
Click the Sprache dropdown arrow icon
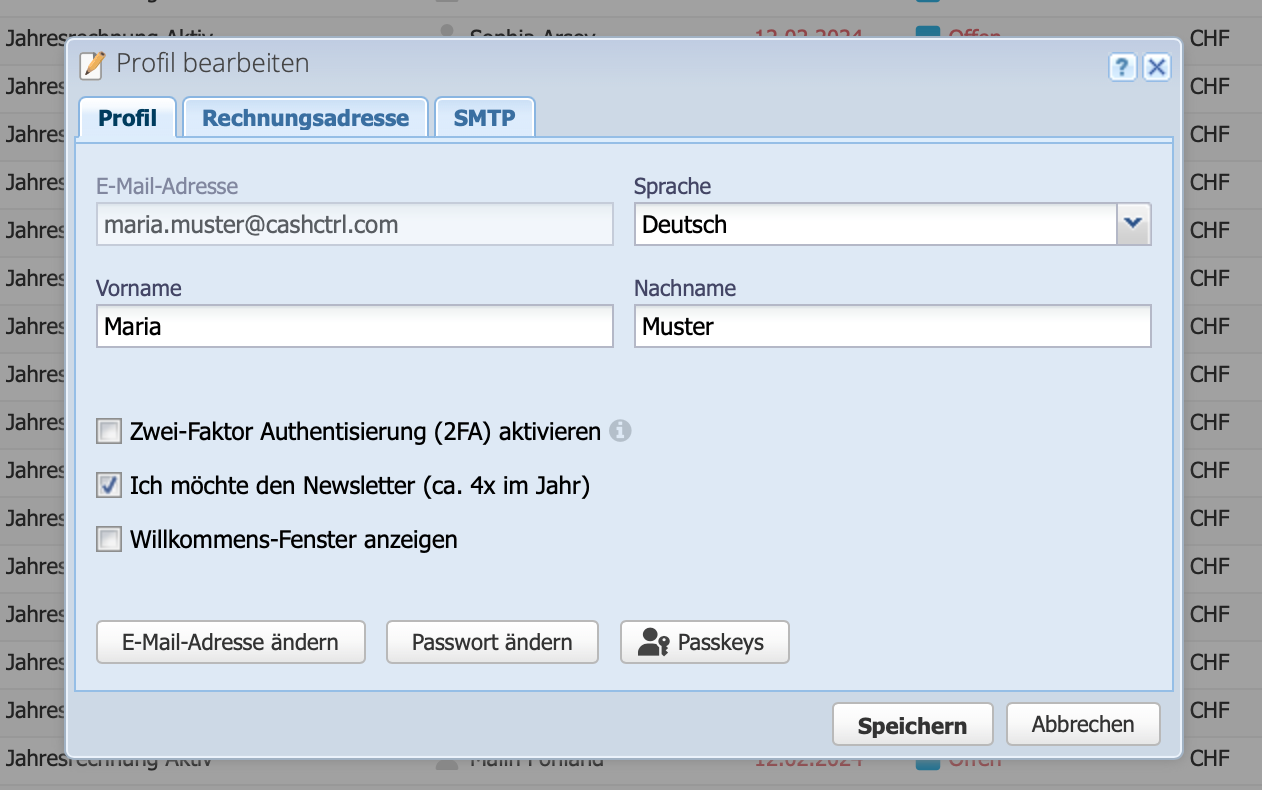[1135, 224]
